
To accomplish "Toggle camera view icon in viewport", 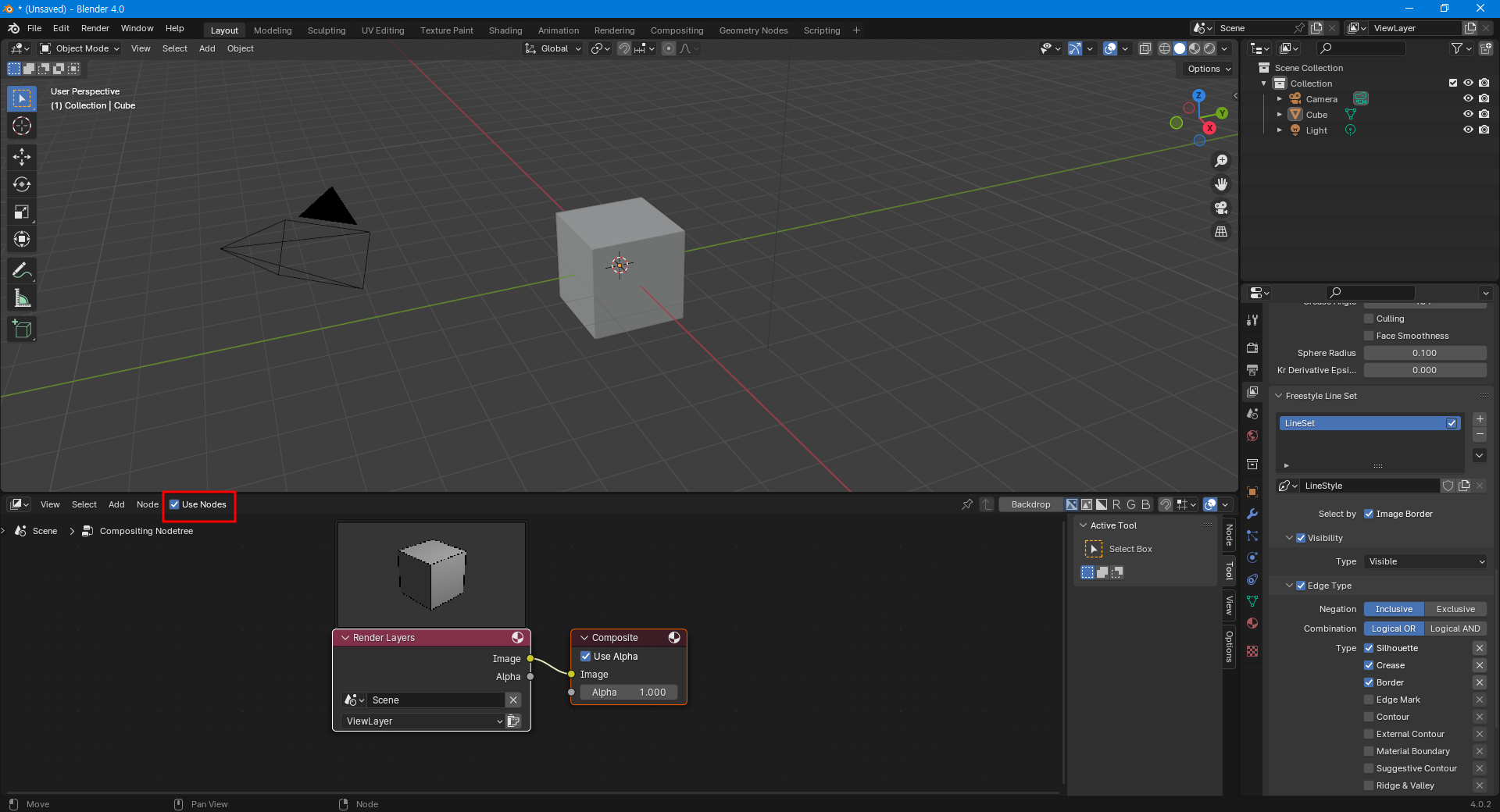I will click(x=1221, y=208).
